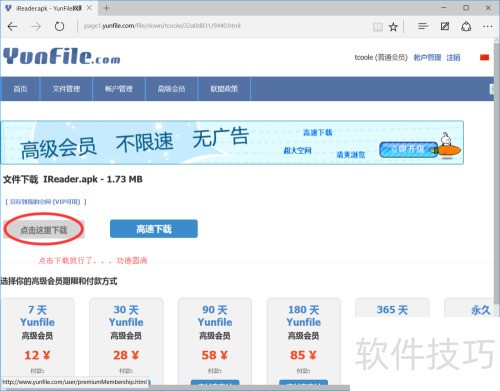Click the 帐户管理 link beside username
Viewport: 500px width, 391px height.
pos(427,58)
